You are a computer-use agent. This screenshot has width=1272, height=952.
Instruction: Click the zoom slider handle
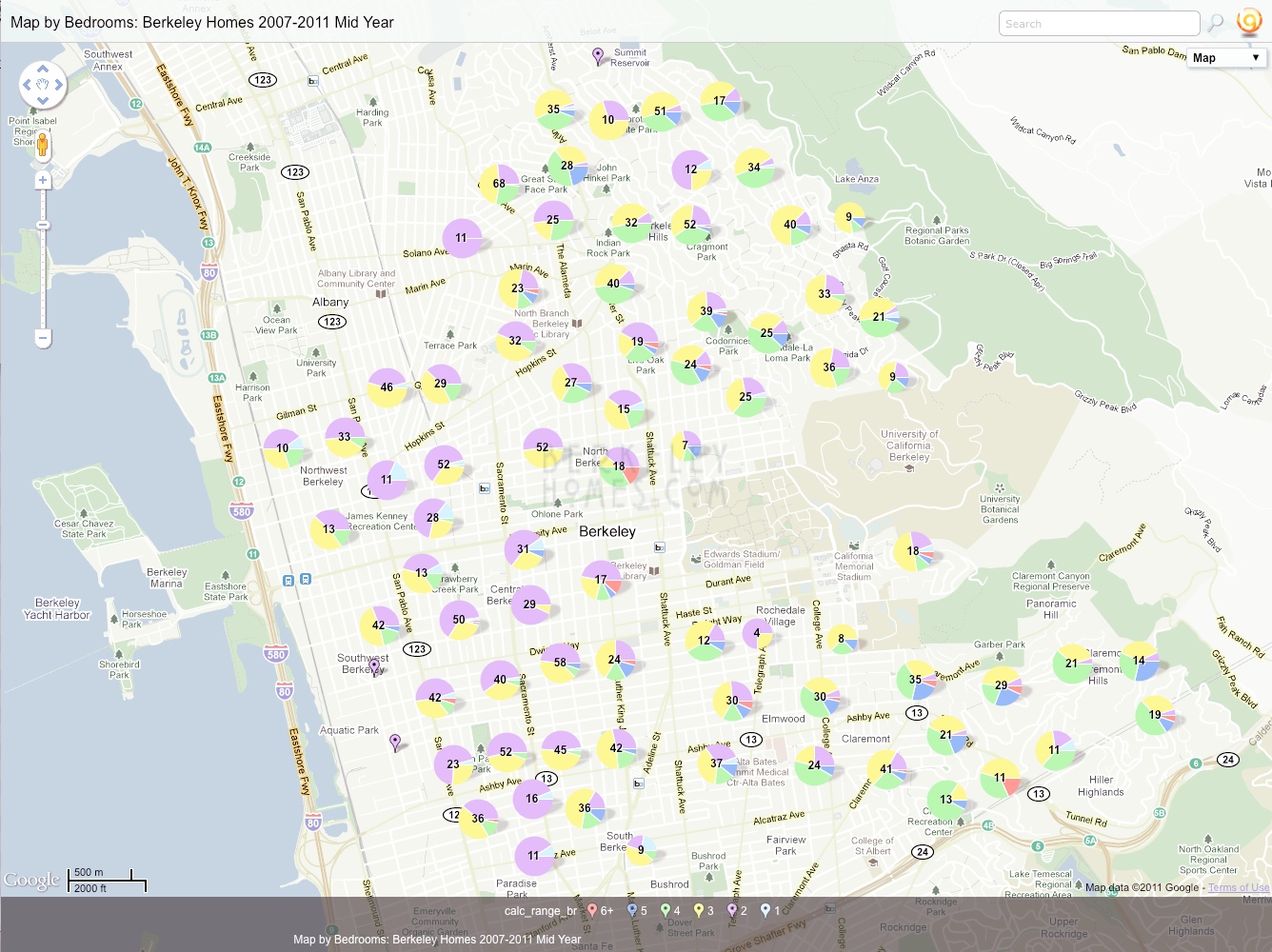(43, 225)
